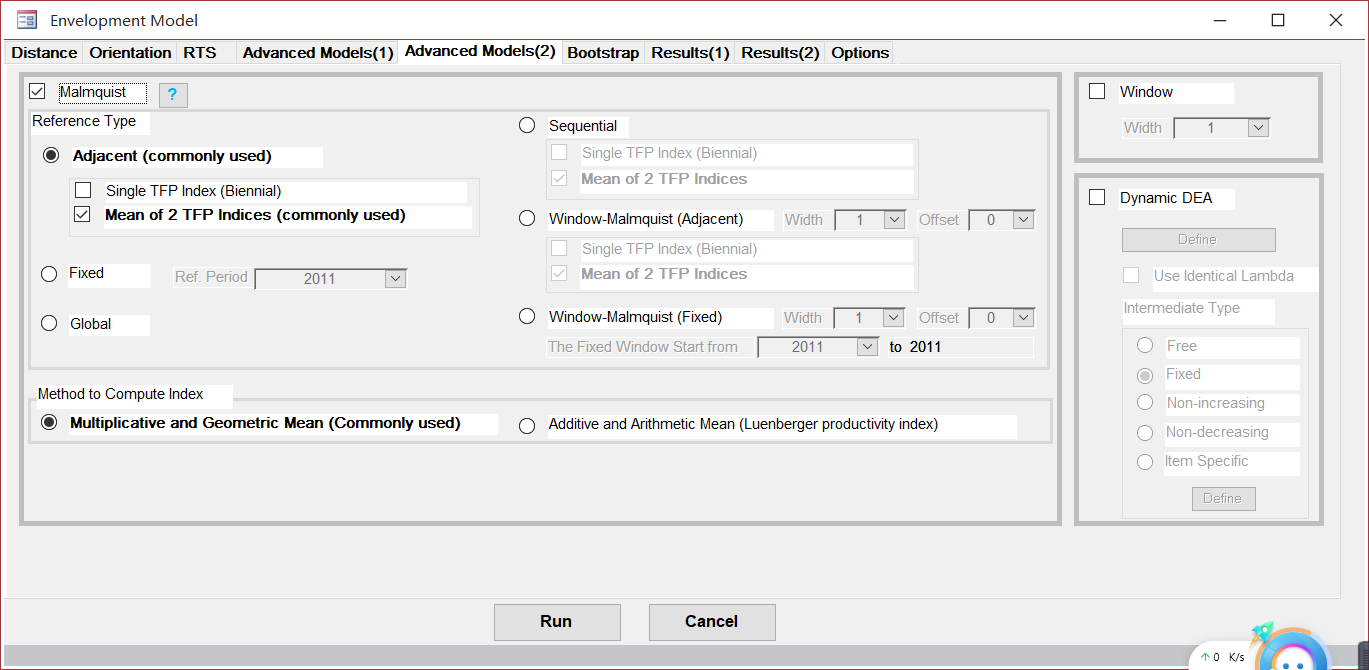Open the Results(1) tab
Viewport: 1369px width, 670px height.
coord(689,52)
